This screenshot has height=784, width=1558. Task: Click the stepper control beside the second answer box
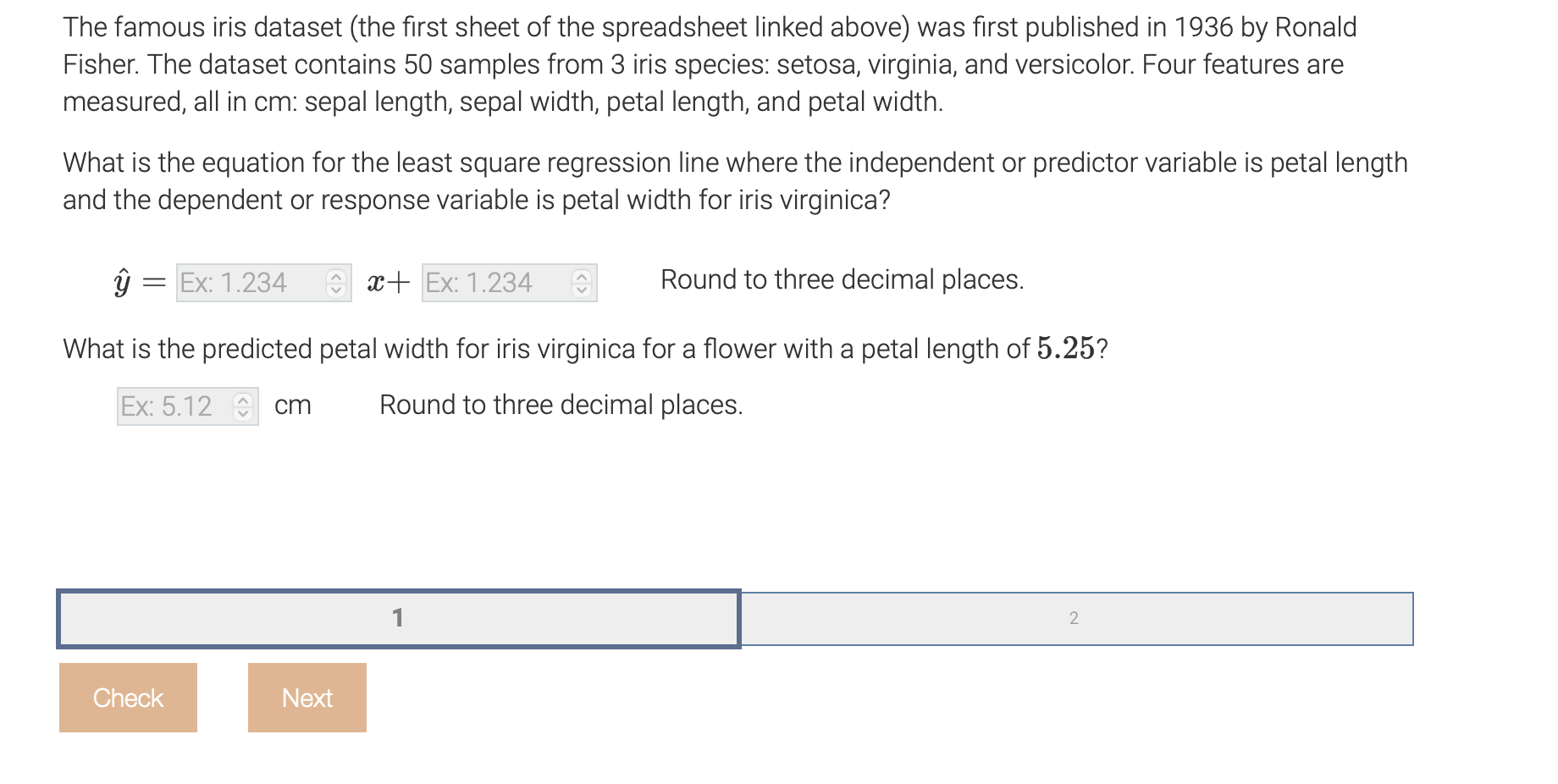click(581, 283)
